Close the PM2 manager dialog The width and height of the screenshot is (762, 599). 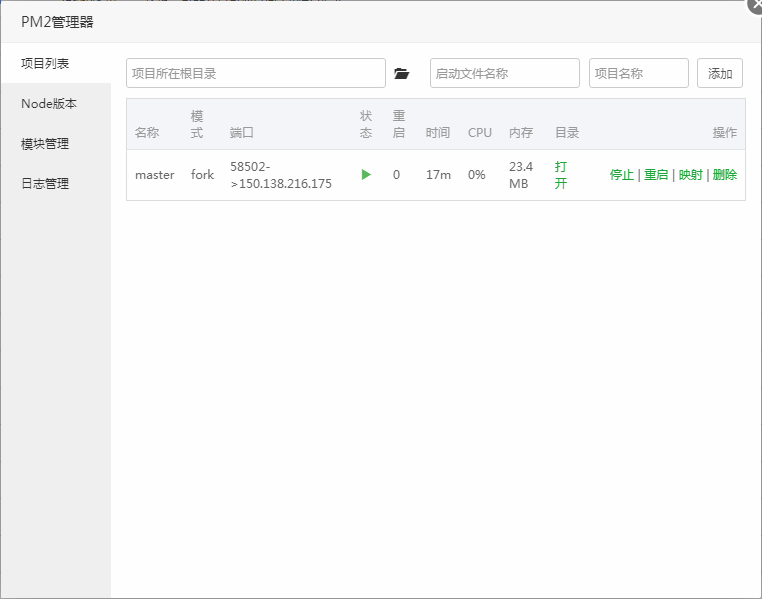click(x=756, y=4)
